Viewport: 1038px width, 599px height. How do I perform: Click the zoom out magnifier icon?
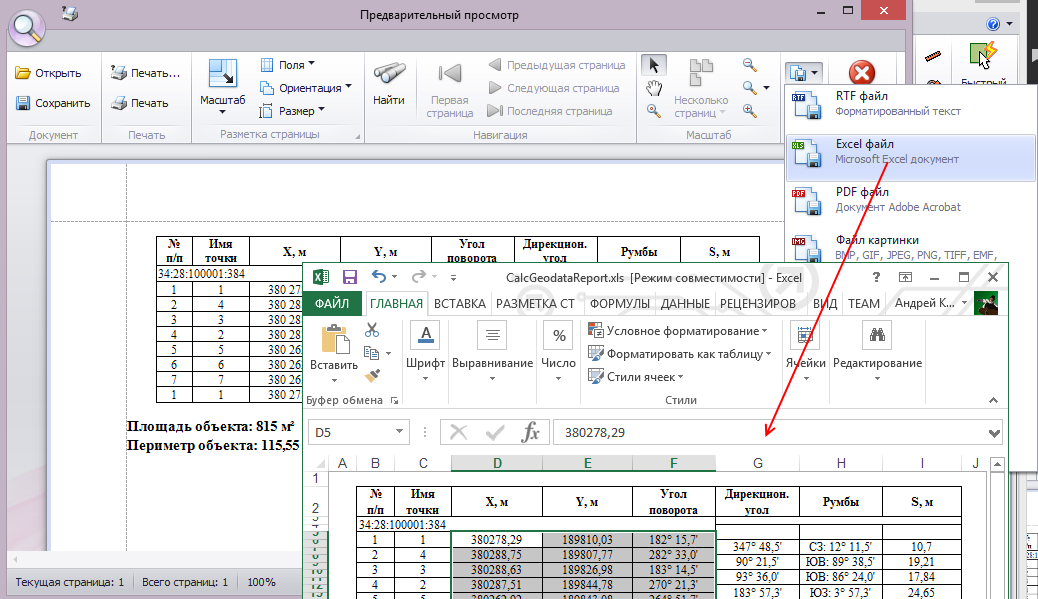750,65
